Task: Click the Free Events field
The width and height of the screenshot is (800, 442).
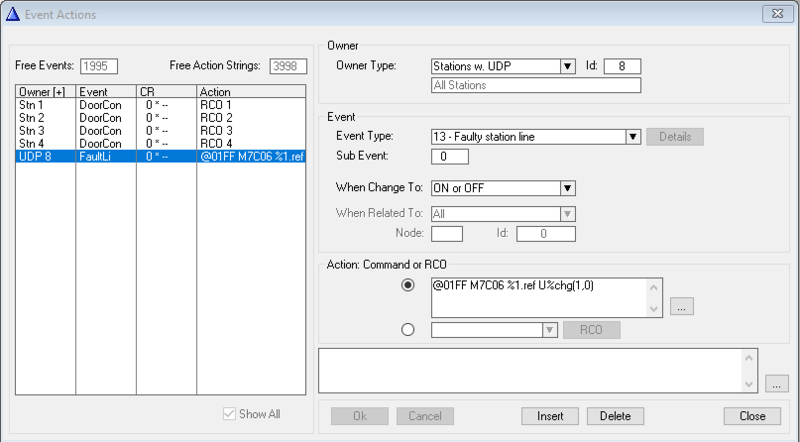Action: [x=99, y=66]
